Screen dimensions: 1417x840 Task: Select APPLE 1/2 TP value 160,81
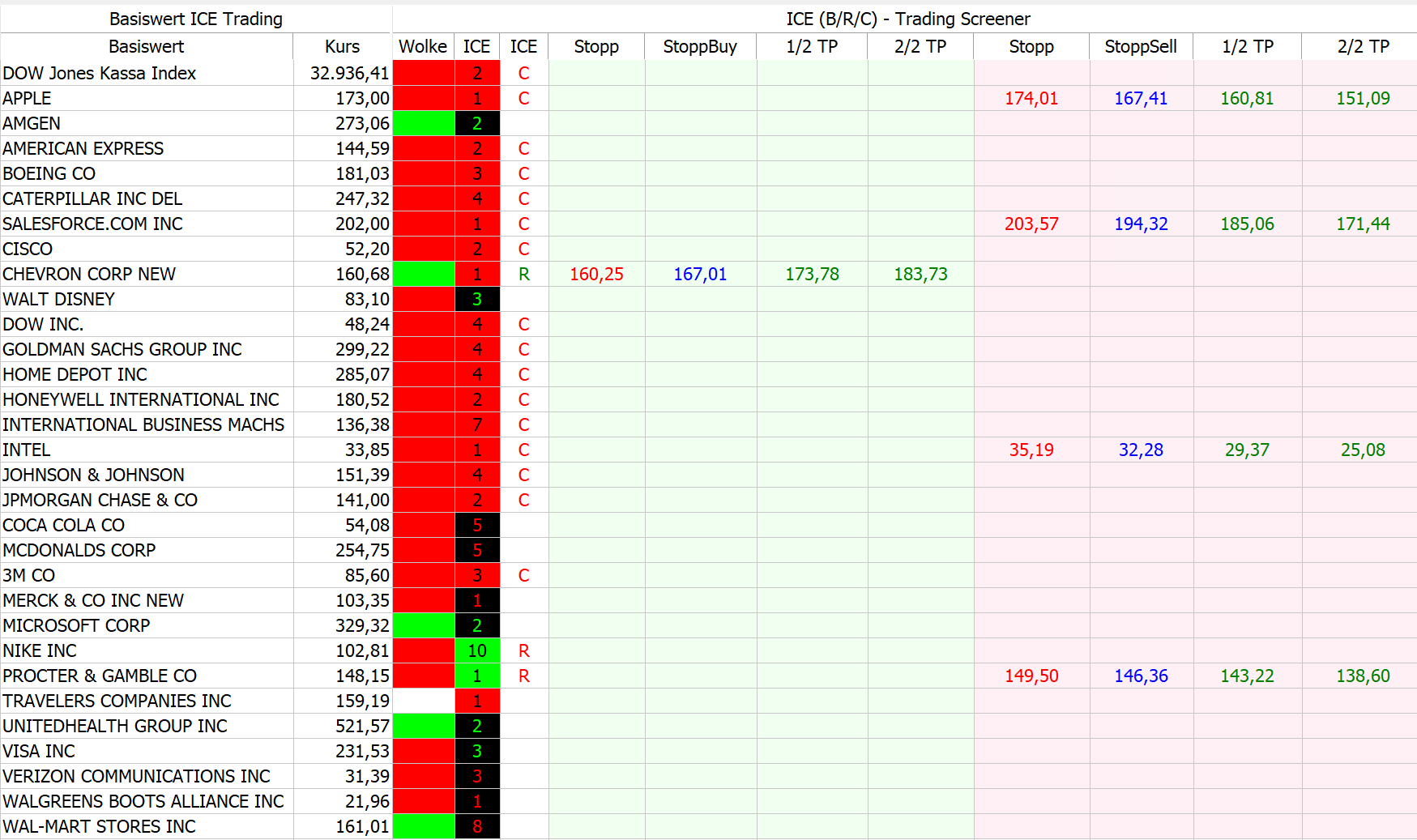[1247, 98]
